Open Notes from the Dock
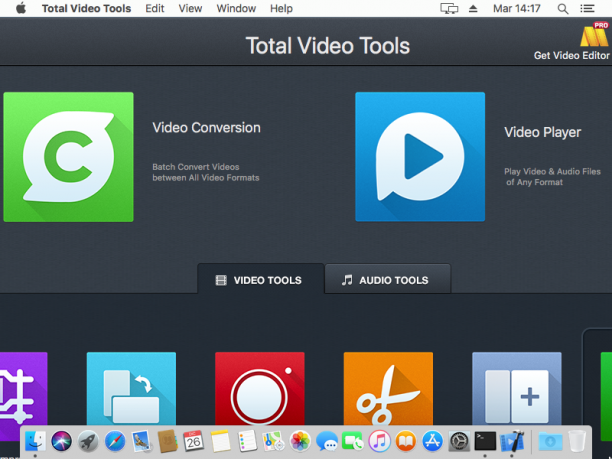This screenshot has height=459, width=612. point(221,441)
